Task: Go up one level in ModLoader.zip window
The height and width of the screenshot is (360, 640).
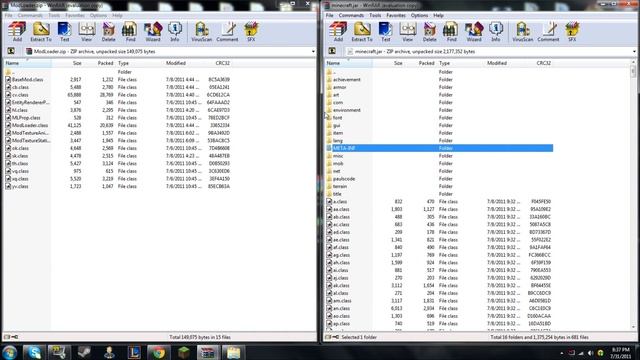Action: (11, 51)
